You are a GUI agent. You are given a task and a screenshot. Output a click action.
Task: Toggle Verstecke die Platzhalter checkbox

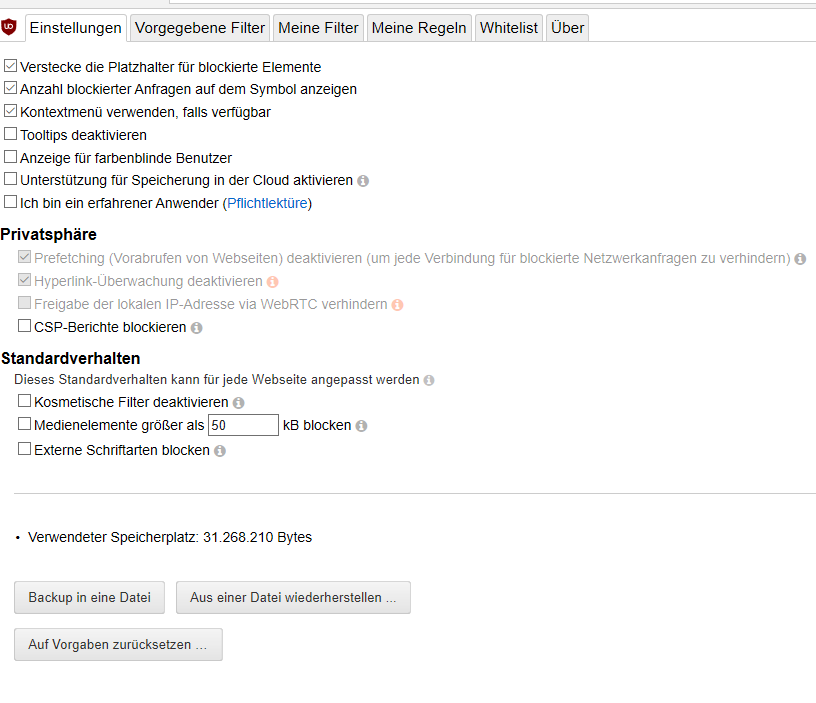point(10,66)
